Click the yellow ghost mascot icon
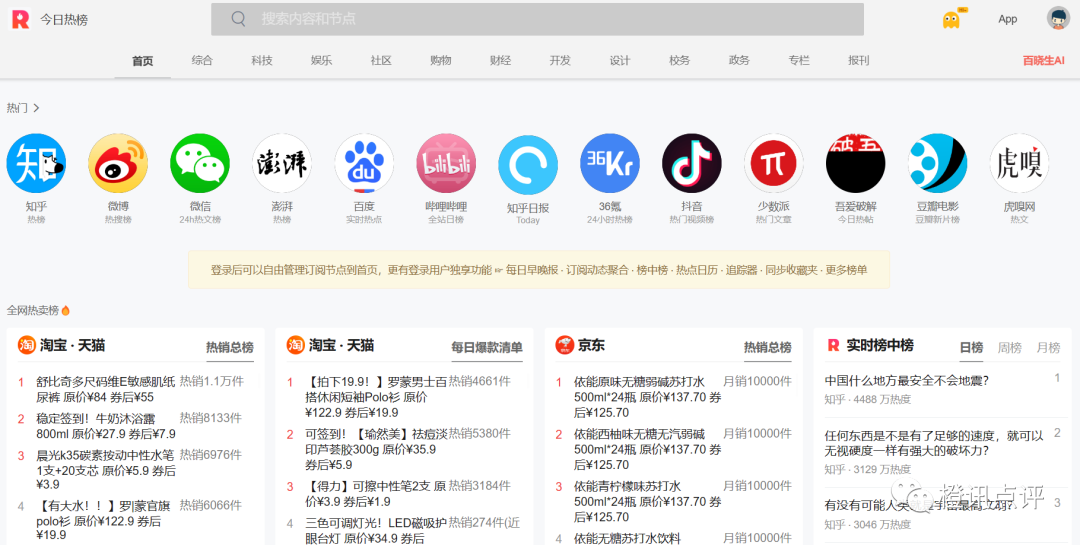1080x545 pixels. (951, 19)
